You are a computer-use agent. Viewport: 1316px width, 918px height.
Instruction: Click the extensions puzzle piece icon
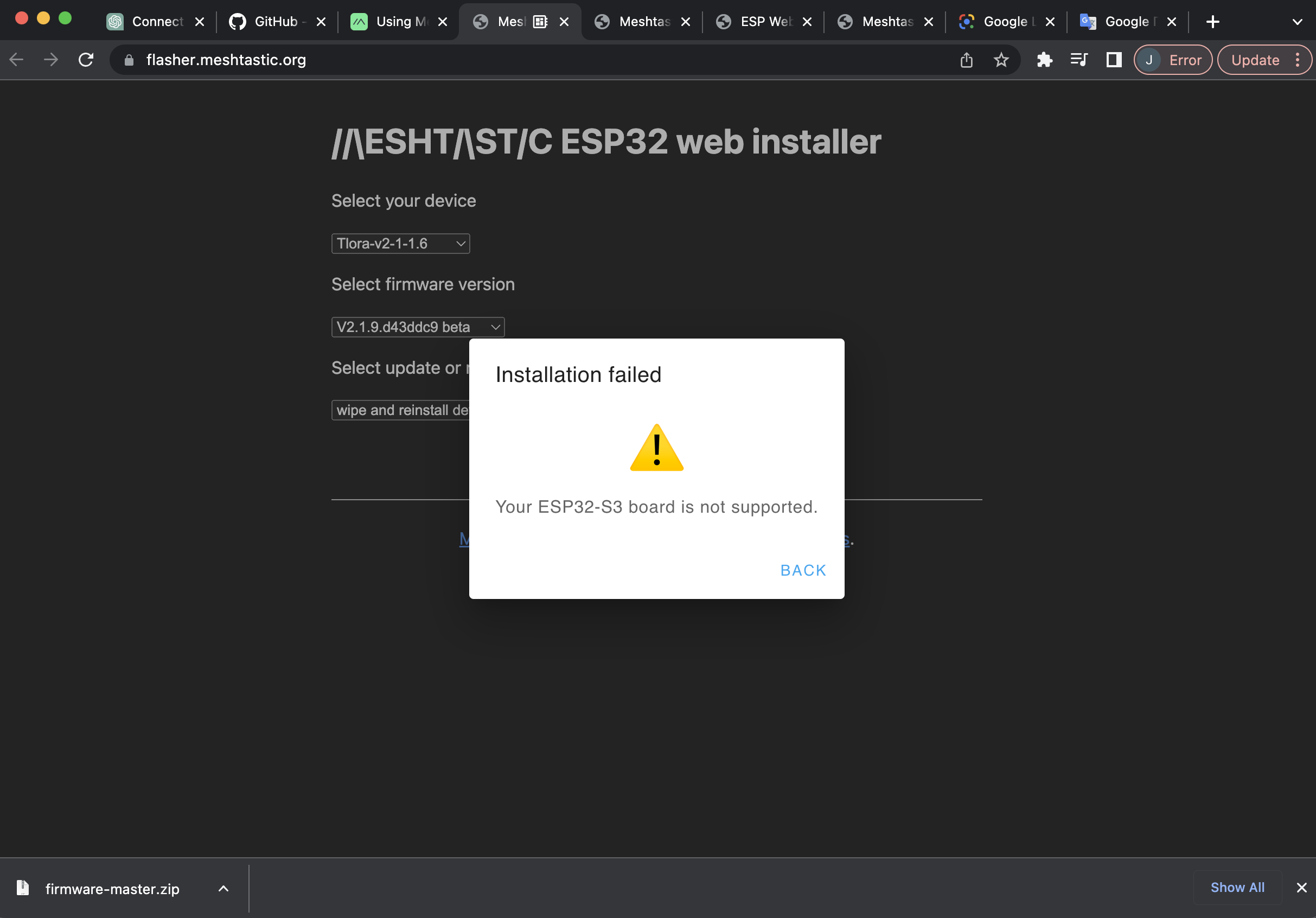1044,60
